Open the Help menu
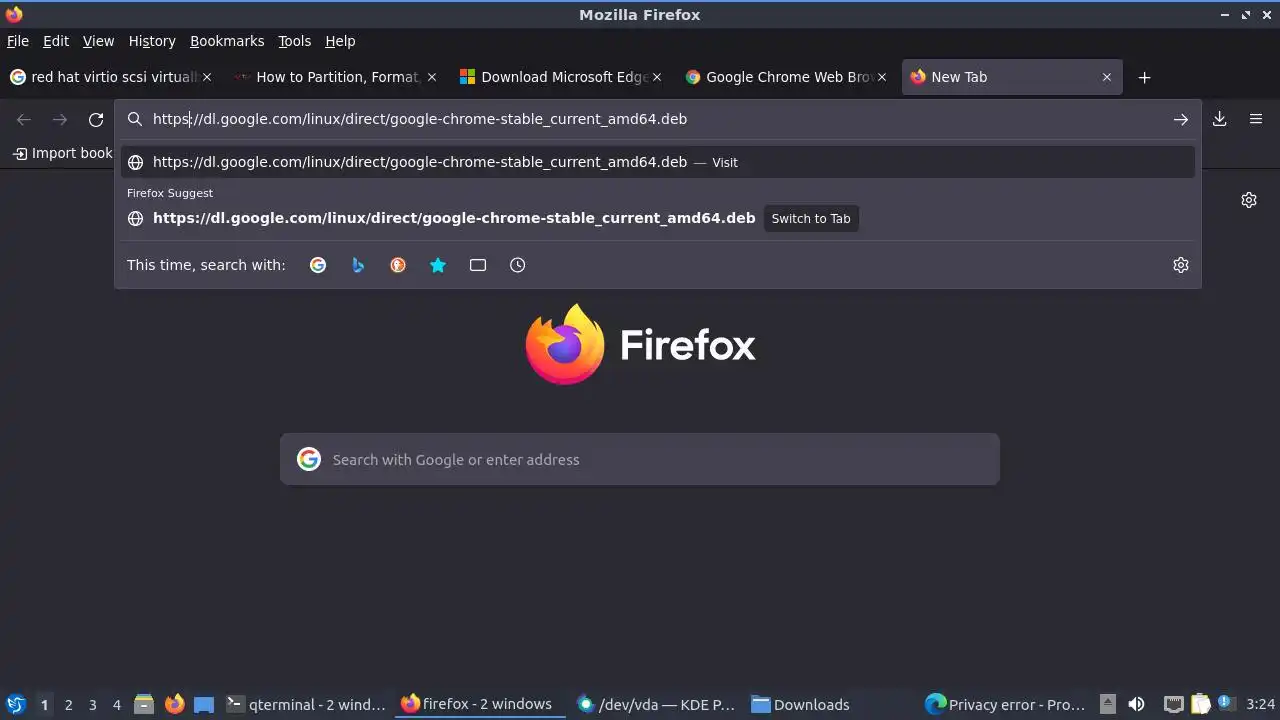The height and width of the screenshot is (720, 1280). point(340,41)
